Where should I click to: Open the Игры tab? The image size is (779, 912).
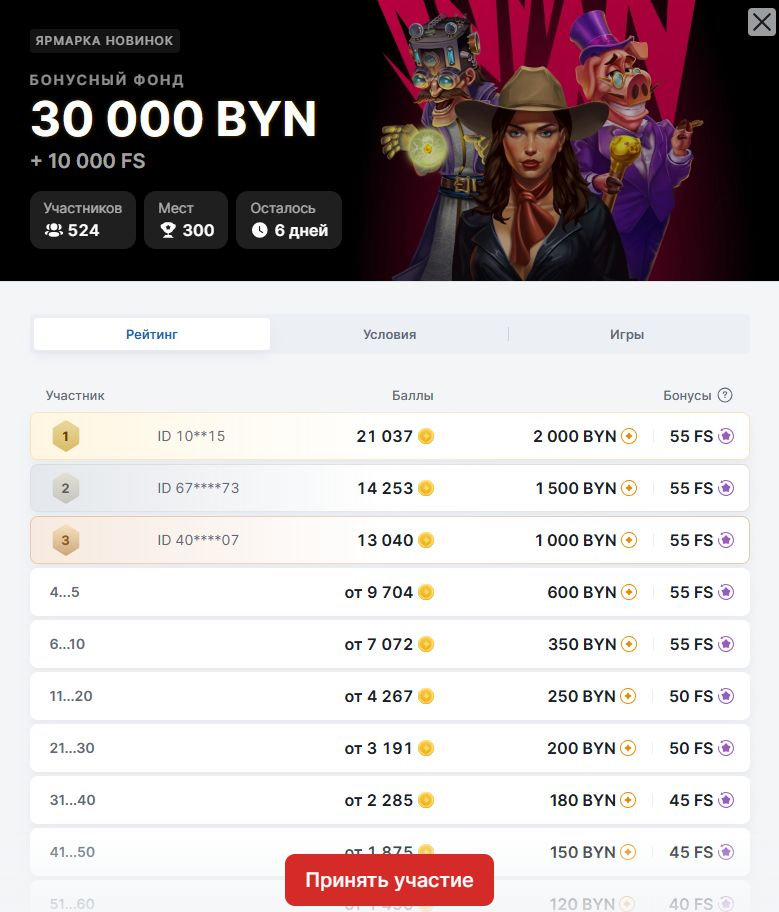627,334
